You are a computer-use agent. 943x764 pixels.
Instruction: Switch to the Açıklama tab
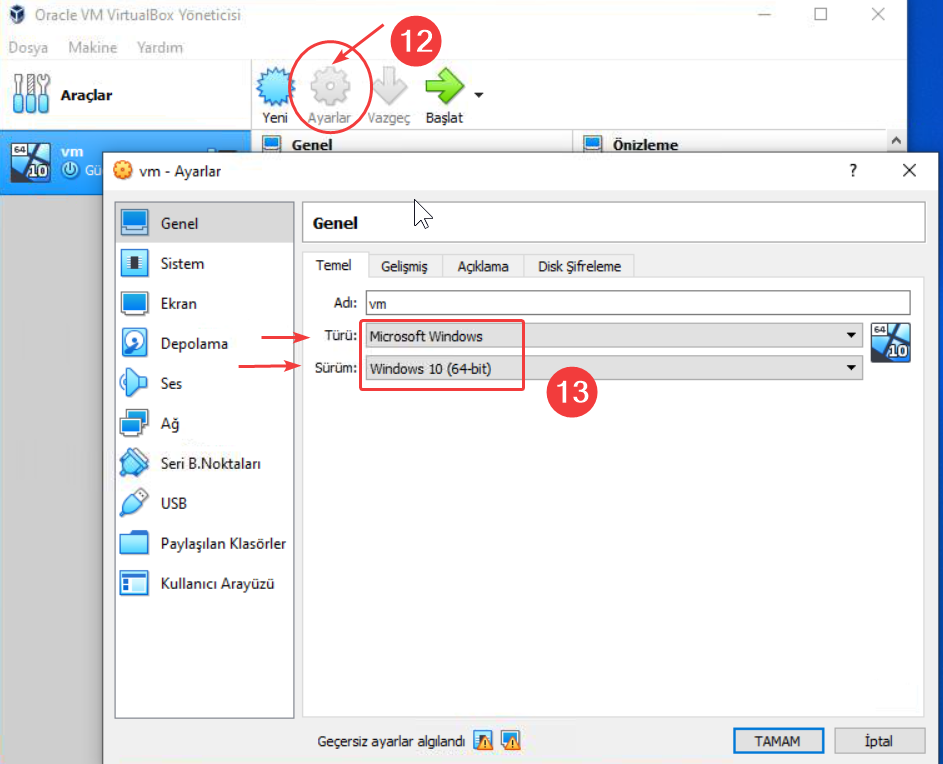tap(483, 266)
